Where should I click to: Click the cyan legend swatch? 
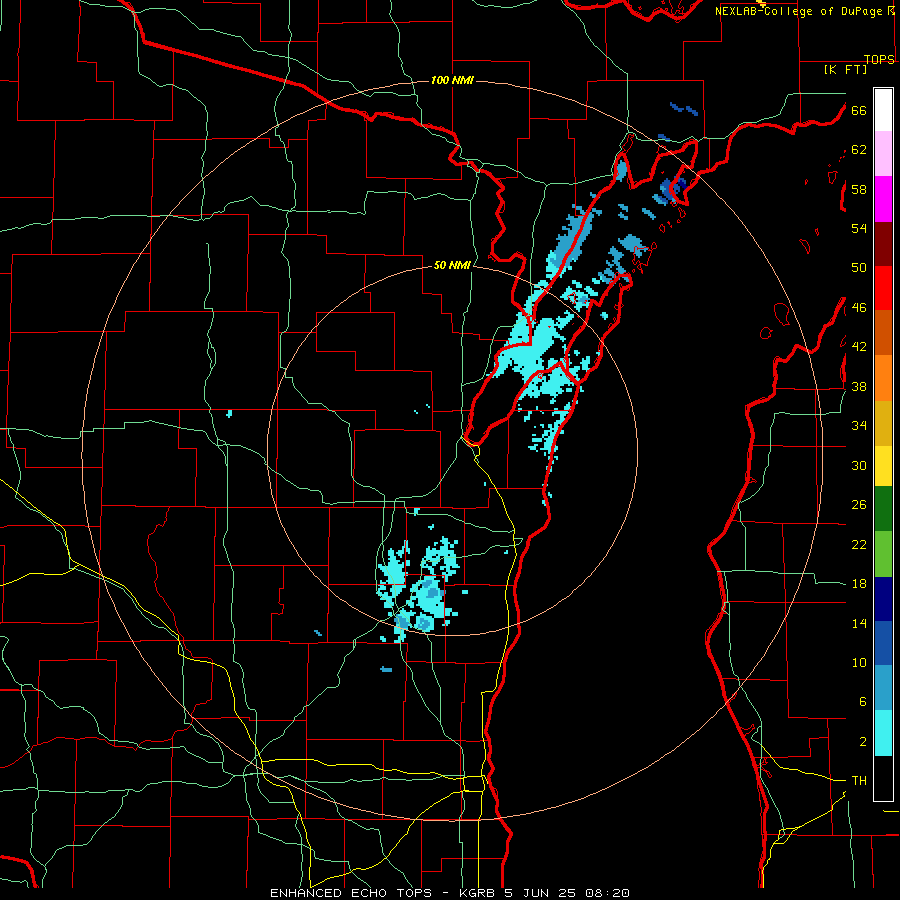[883, 733]
